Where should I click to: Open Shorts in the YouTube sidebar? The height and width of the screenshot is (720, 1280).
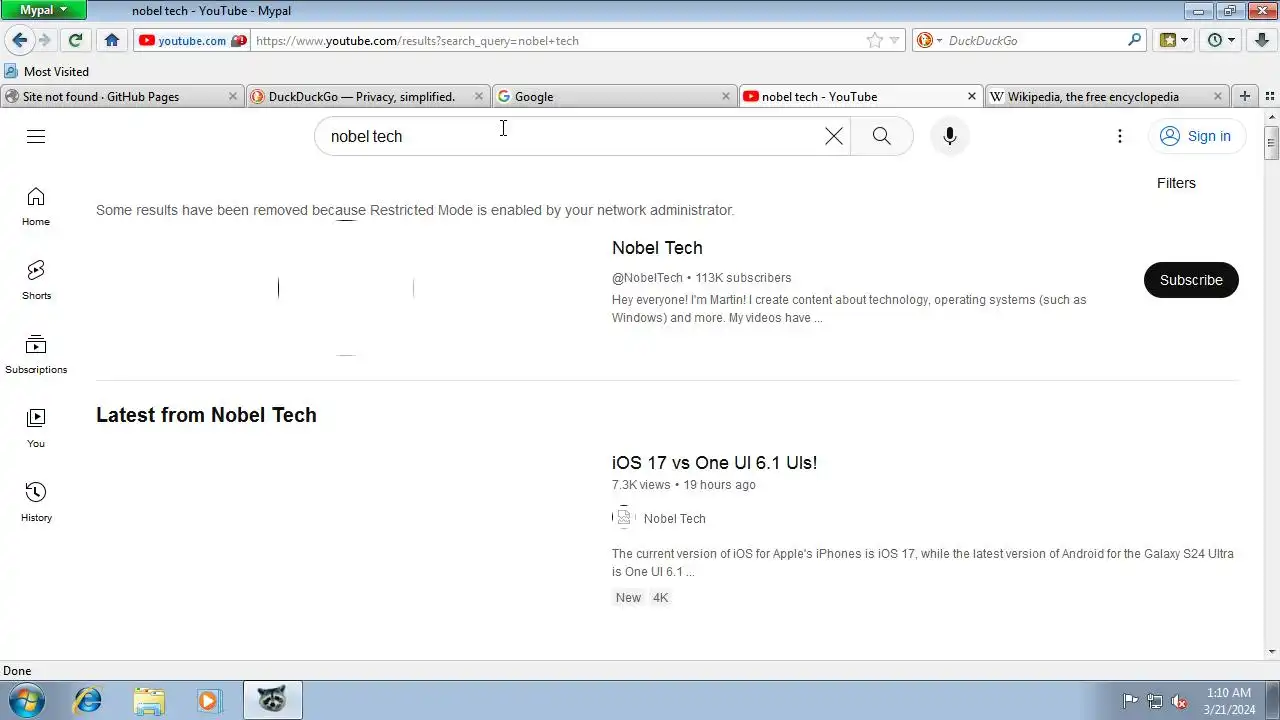(x=36, y=281)
